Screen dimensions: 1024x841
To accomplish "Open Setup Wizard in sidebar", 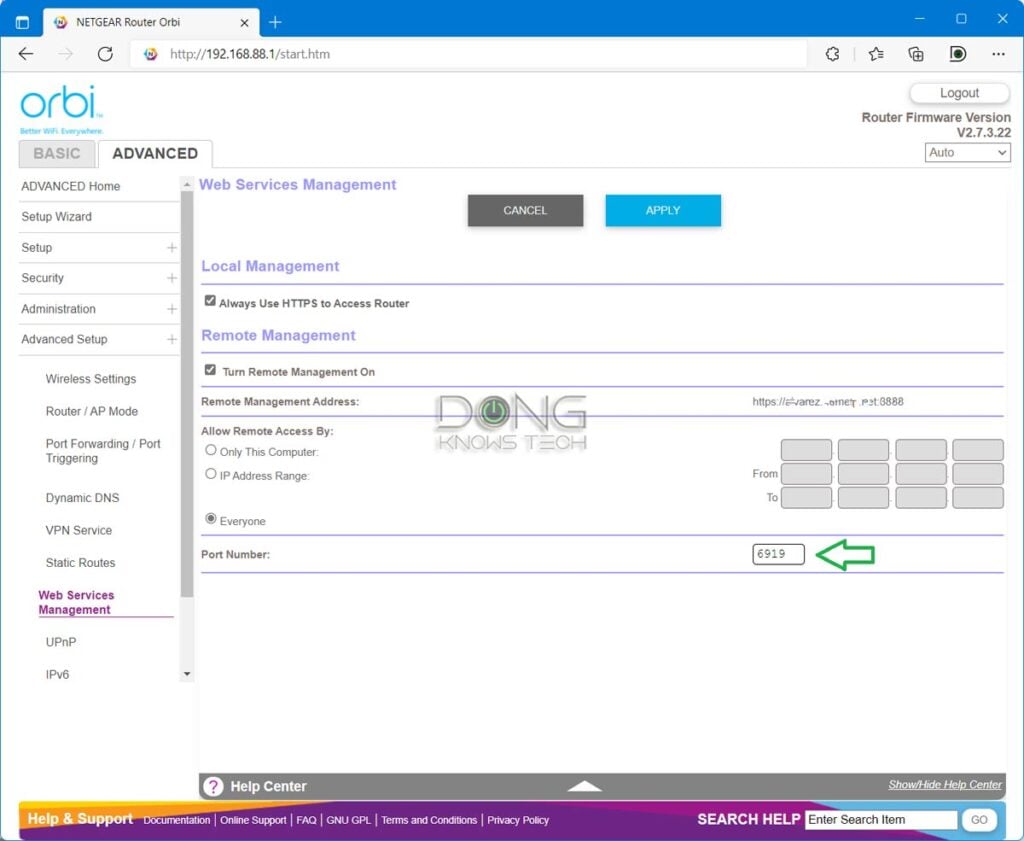I will point(56,217).
